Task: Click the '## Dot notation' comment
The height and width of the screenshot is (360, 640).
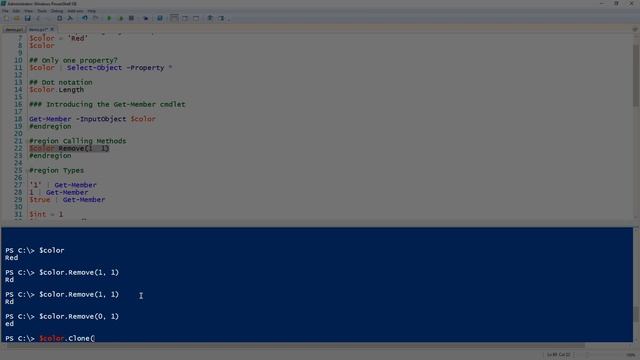Action: 60,82
